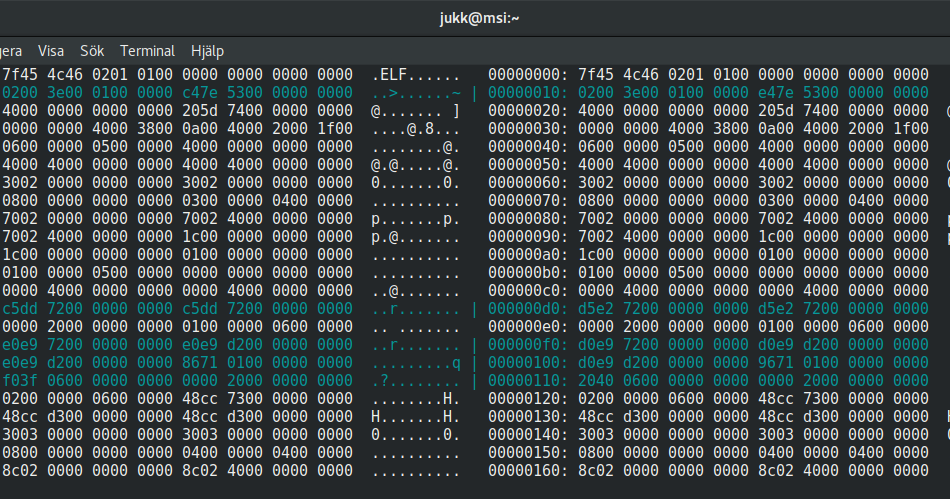This screenshot has width=950, height=499.
Task: Click the offset label 00000140:
Action: pos(528,434)
